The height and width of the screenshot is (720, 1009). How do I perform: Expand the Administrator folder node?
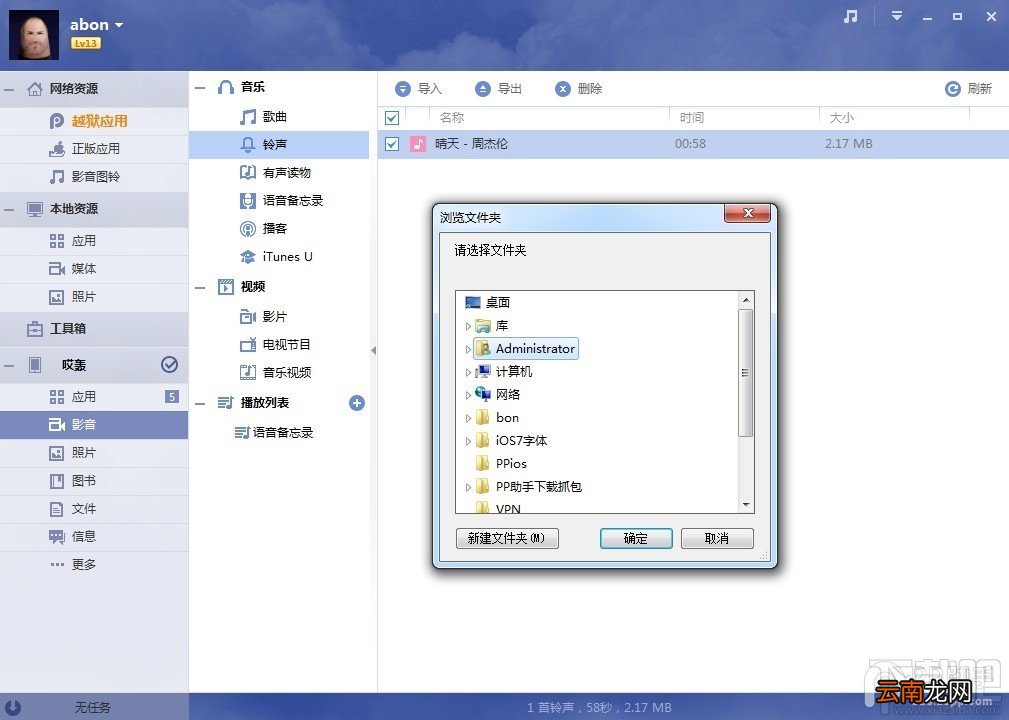(468, 349)
